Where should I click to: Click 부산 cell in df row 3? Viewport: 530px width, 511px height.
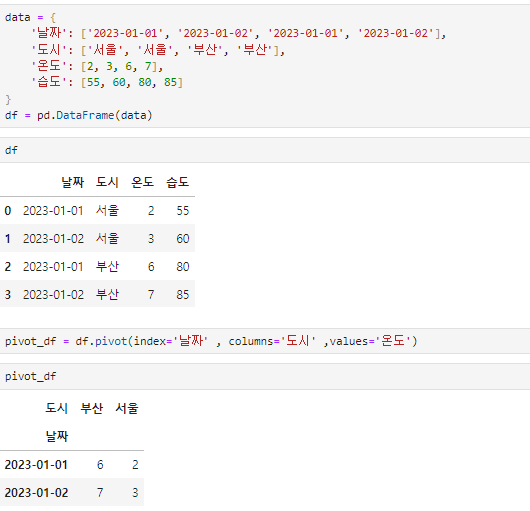[107, 294]
